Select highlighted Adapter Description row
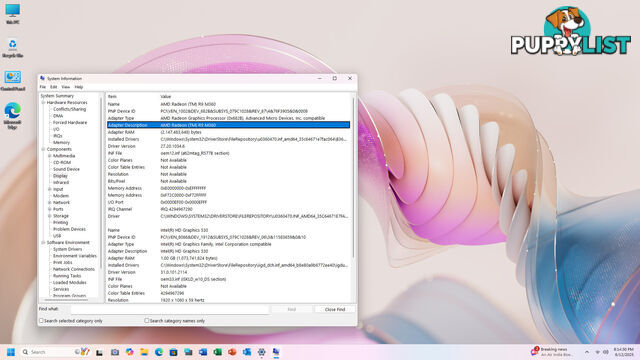 tap(228, 125)
